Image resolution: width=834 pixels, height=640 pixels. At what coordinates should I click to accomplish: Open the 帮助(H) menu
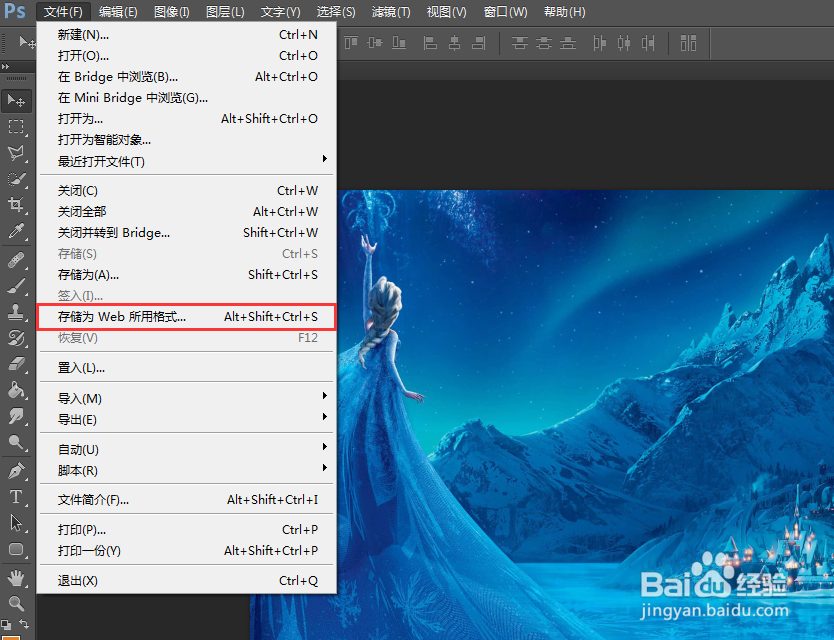[x=564, y=12]
